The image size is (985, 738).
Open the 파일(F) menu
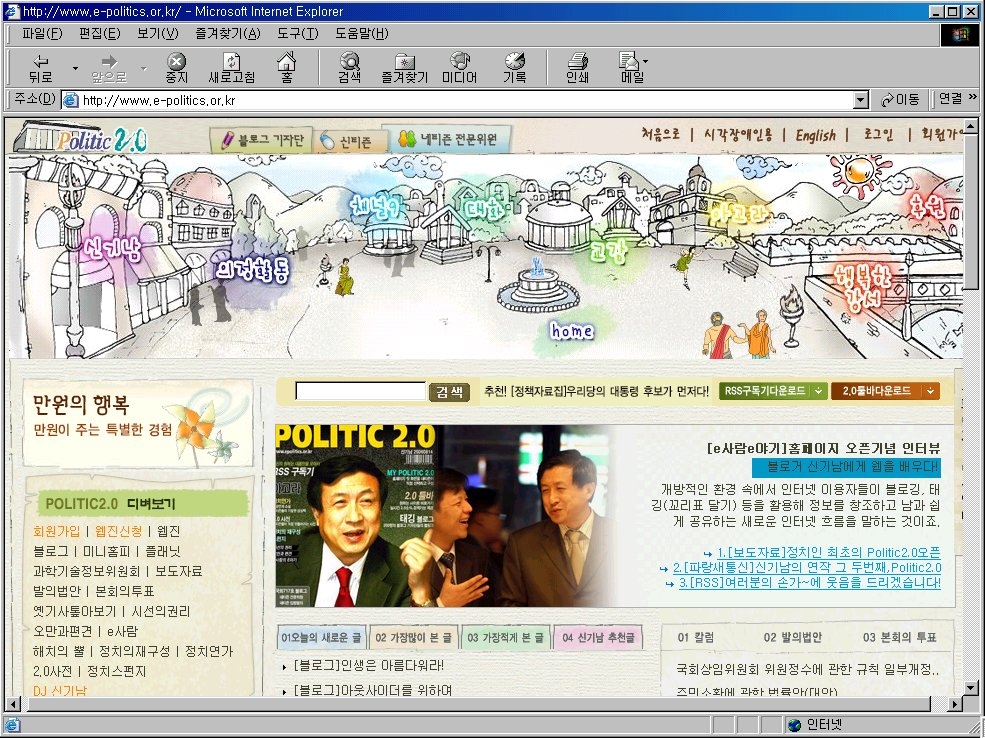[x=42, y=34]
